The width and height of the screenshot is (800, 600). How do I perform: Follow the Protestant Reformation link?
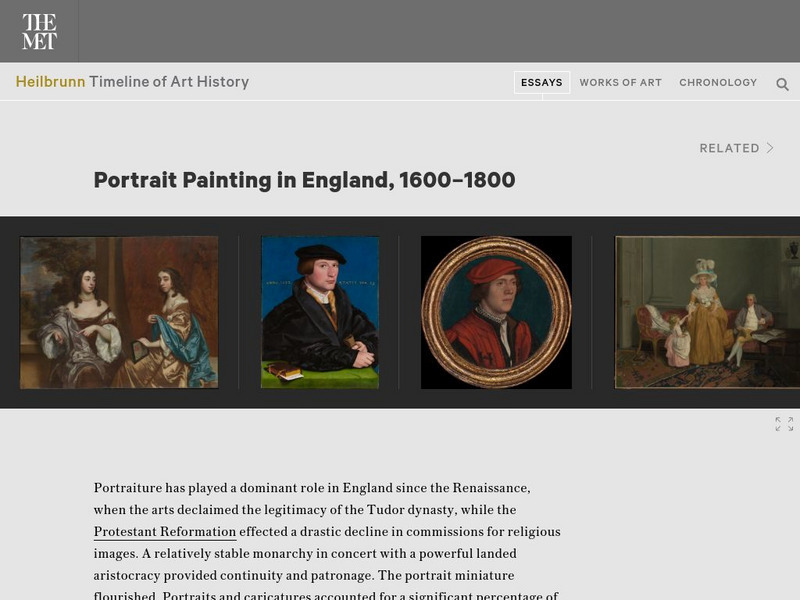coord(165,532)
